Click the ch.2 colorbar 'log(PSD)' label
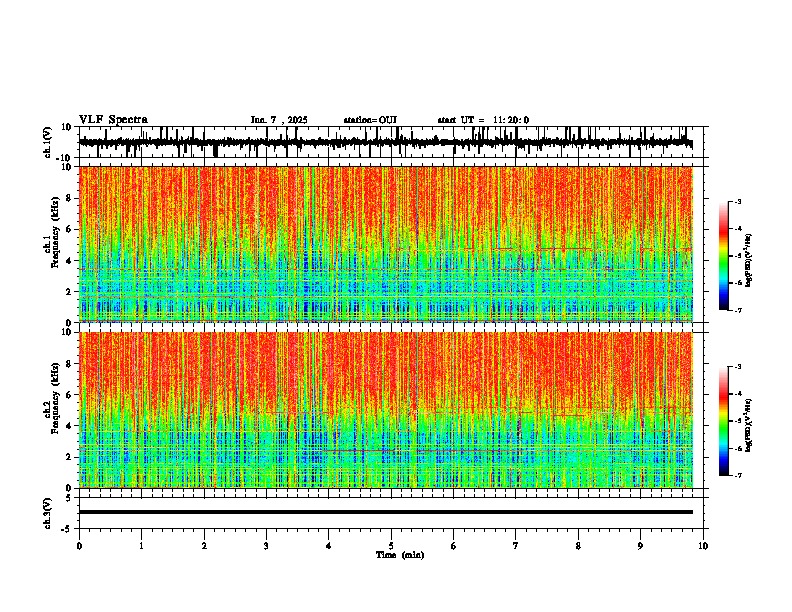Screen dimensions: 792x612 749,426
